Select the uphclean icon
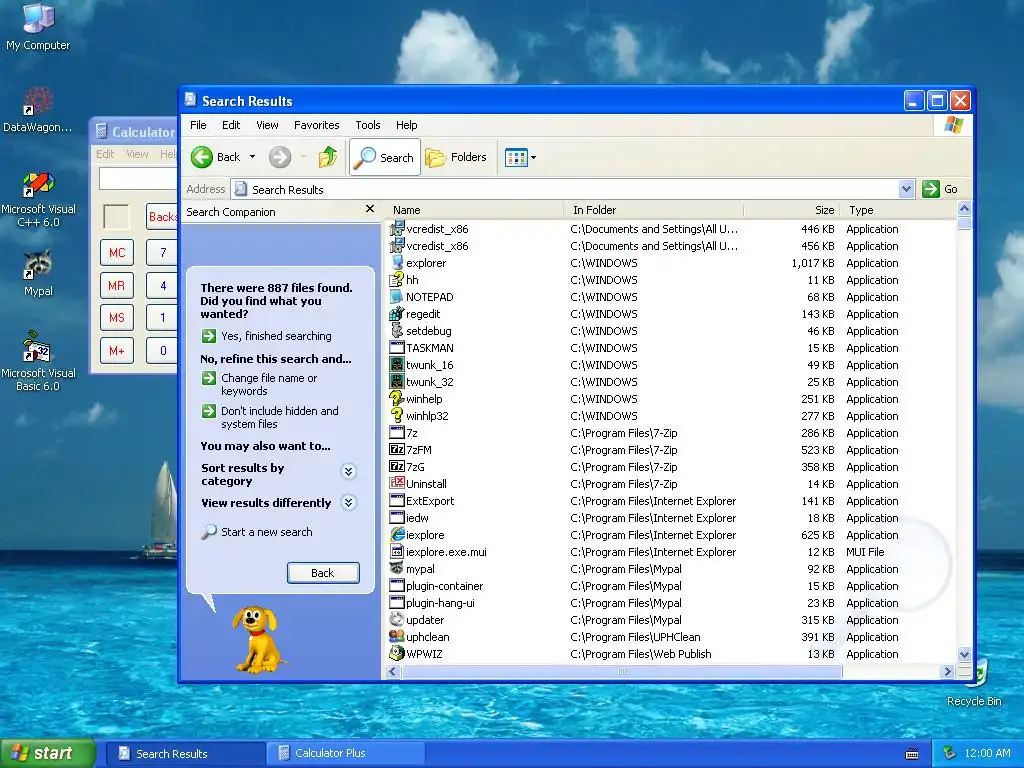 pos(396,637)
